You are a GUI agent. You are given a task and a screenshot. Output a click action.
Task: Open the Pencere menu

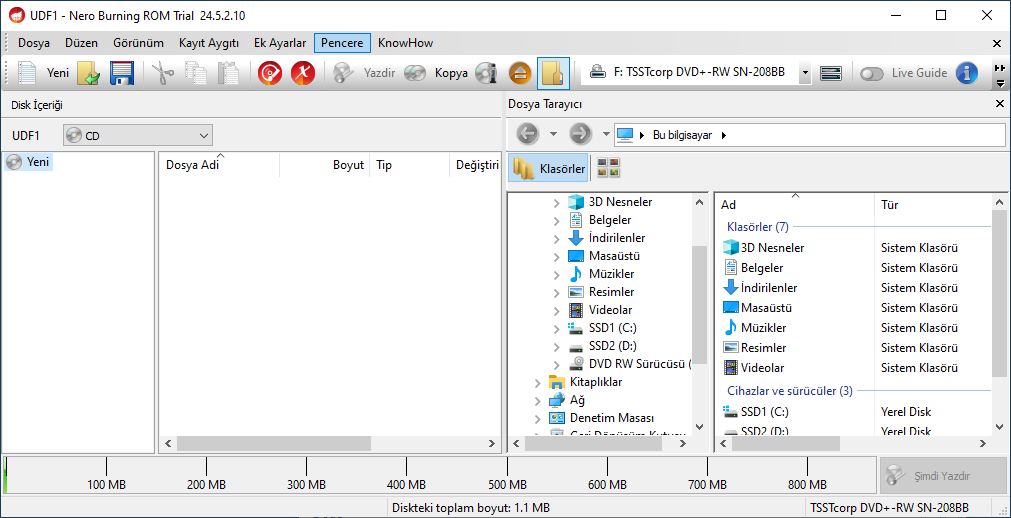tap(342, 43)
